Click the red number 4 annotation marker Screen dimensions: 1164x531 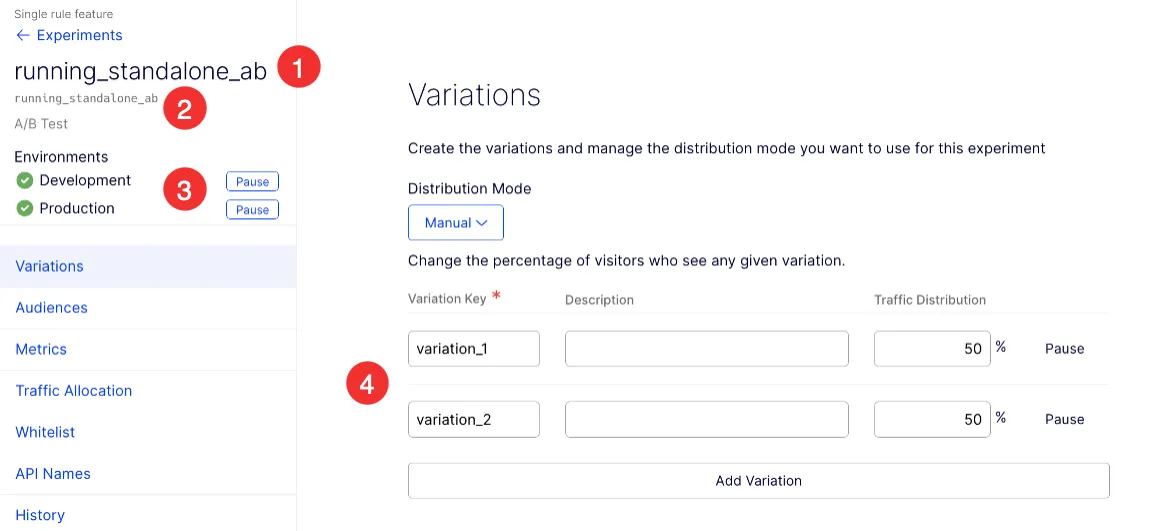click(x=367, y=384)
